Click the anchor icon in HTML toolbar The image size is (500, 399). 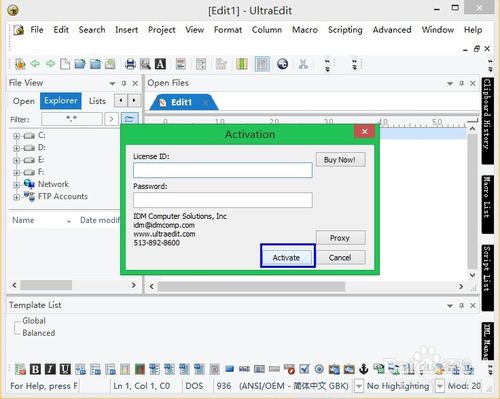pyautogui.click(x=364, y=369)
